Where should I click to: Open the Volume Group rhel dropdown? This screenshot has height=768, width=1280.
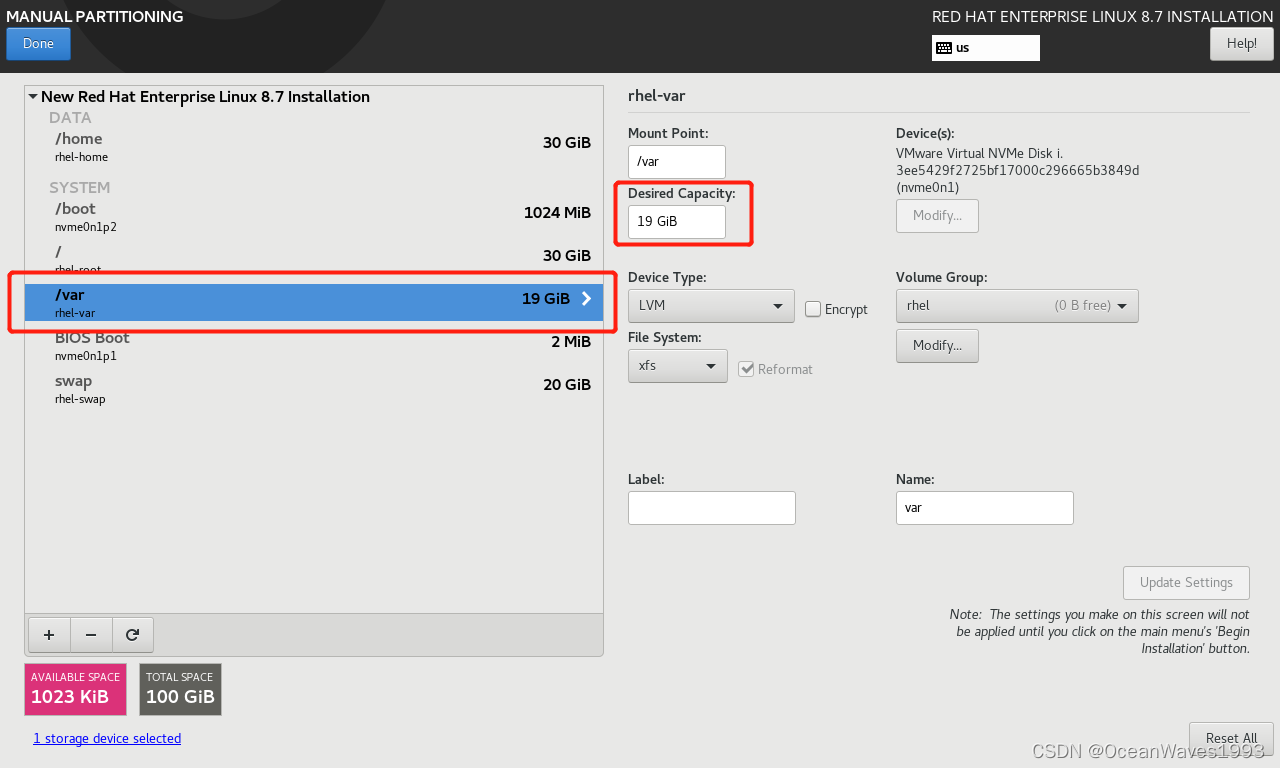click(x=1017, y=306)
